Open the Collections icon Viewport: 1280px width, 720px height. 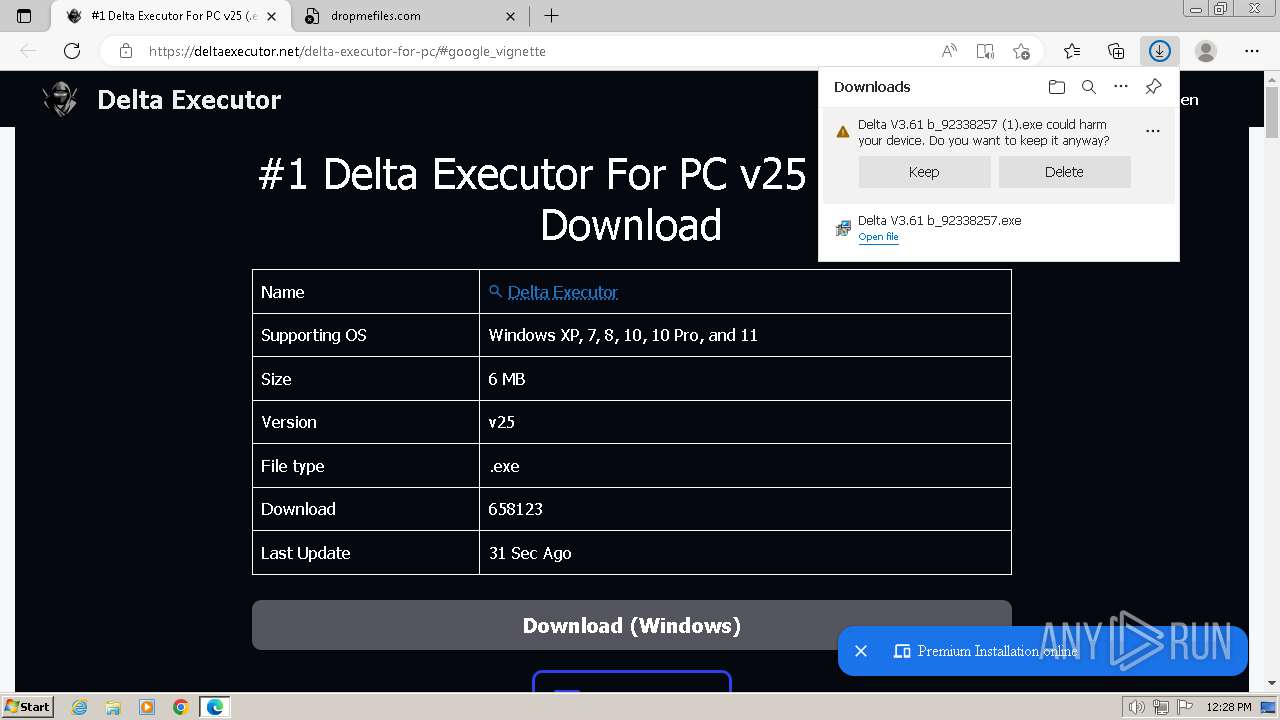(1116, 51)
